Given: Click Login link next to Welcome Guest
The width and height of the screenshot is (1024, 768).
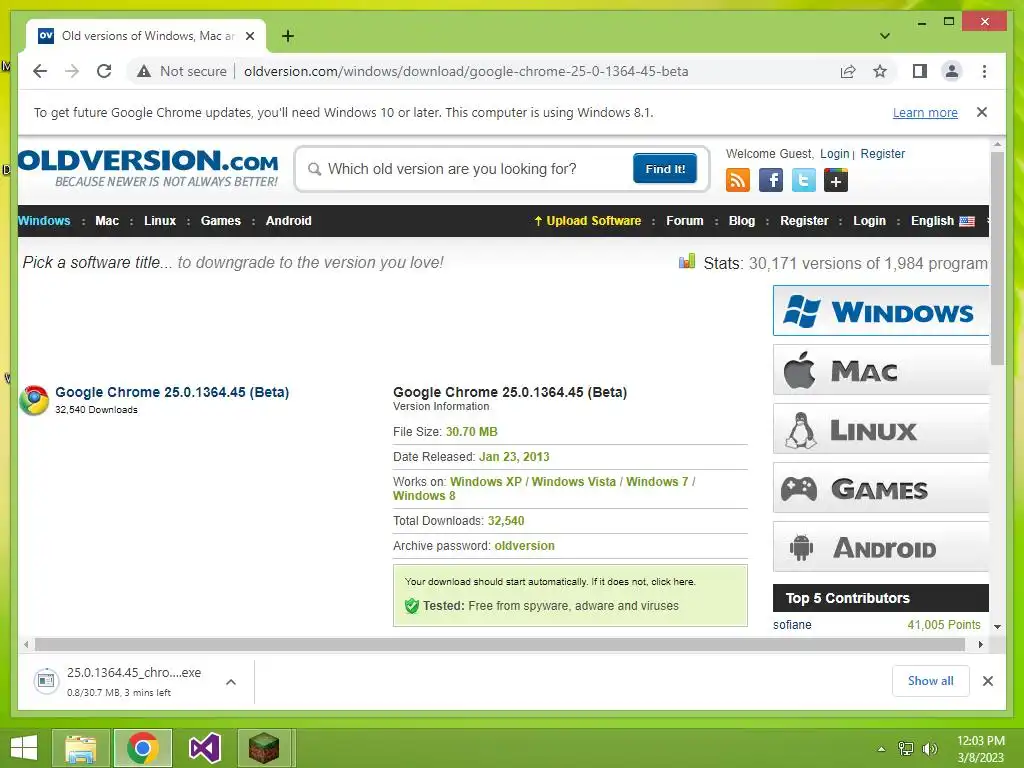Looking at the screenshot, I should pos(835,153).
